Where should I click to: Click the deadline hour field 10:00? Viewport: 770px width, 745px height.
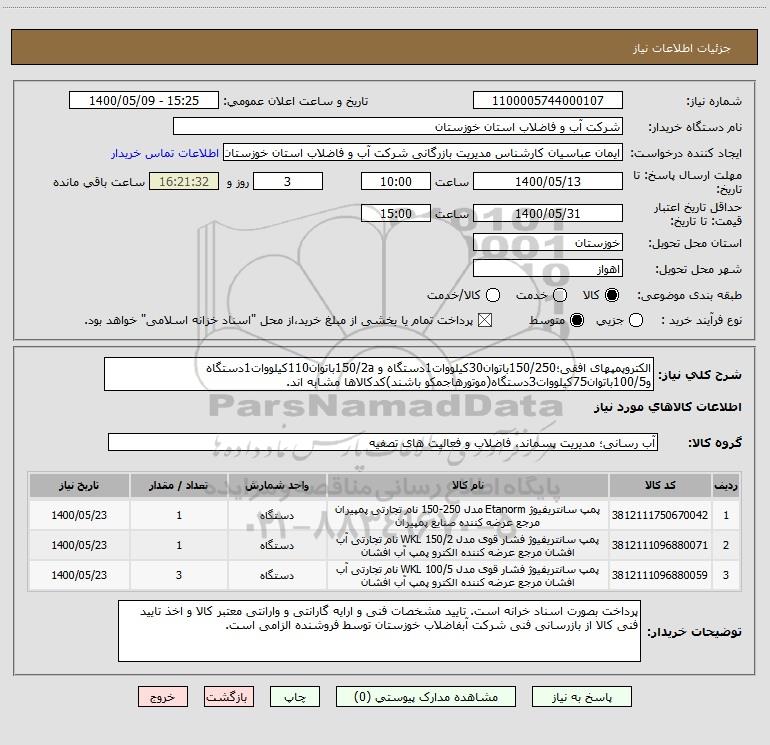click(396, 181)
